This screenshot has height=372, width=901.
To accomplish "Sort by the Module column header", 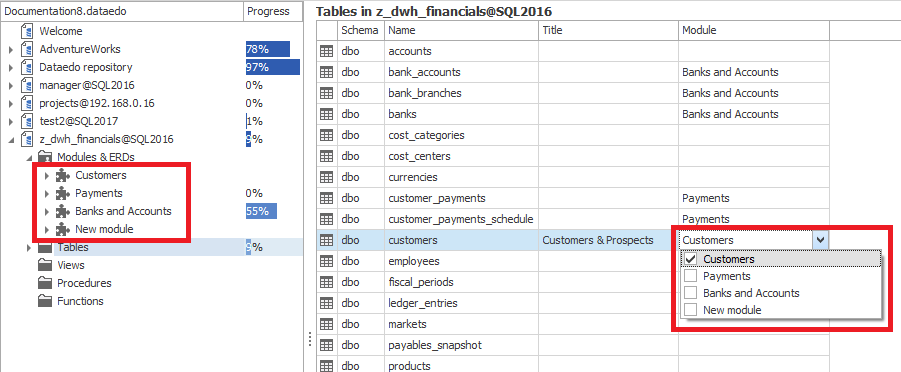I will (x=753, y=30).
